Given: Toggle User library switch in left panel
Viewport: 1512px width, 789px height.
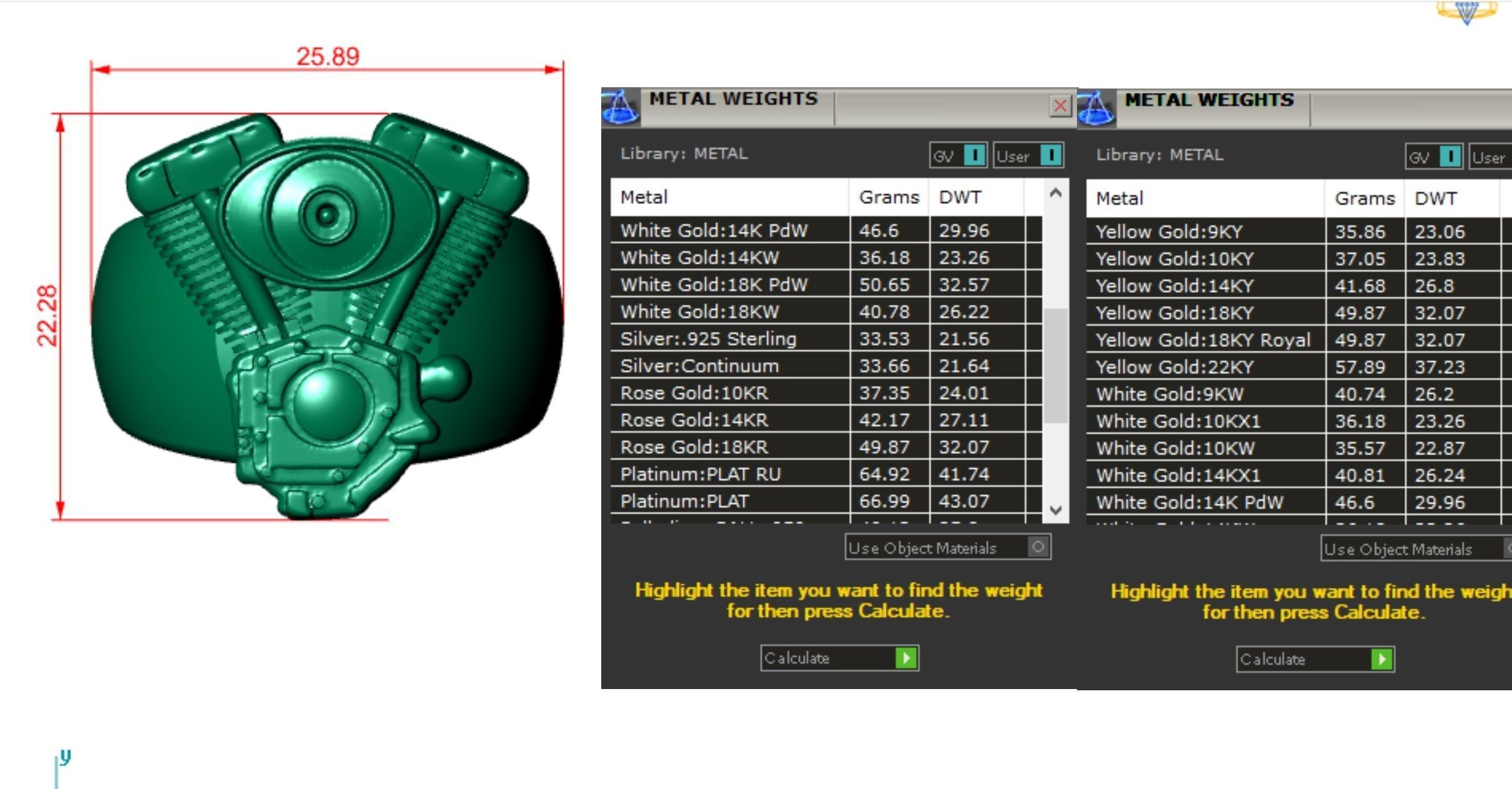Looking at the screenshot, I should click(1050, 155).
